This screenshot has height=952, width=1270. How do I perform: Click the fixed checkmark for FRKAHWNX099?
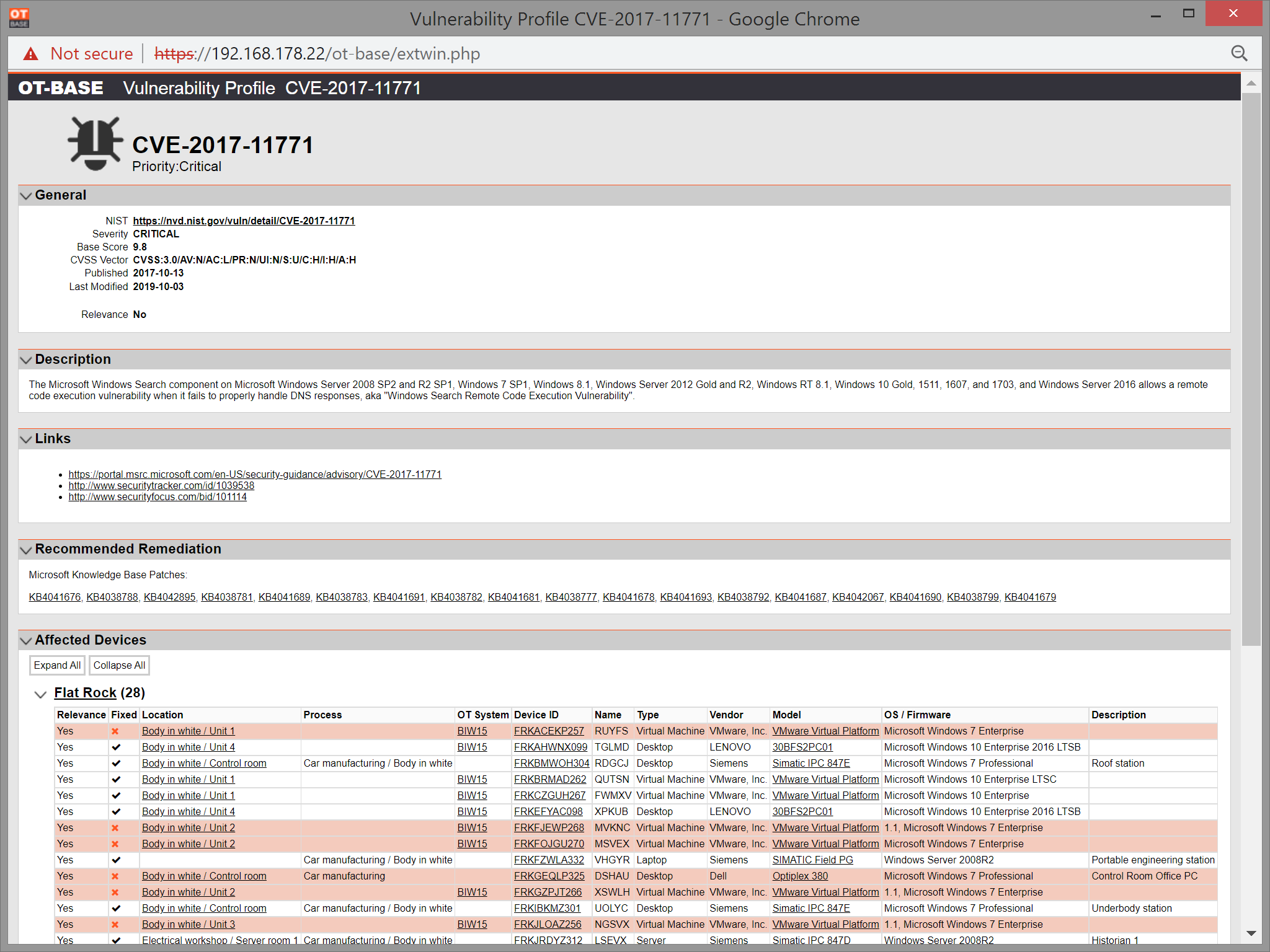(x=115, y=747)
